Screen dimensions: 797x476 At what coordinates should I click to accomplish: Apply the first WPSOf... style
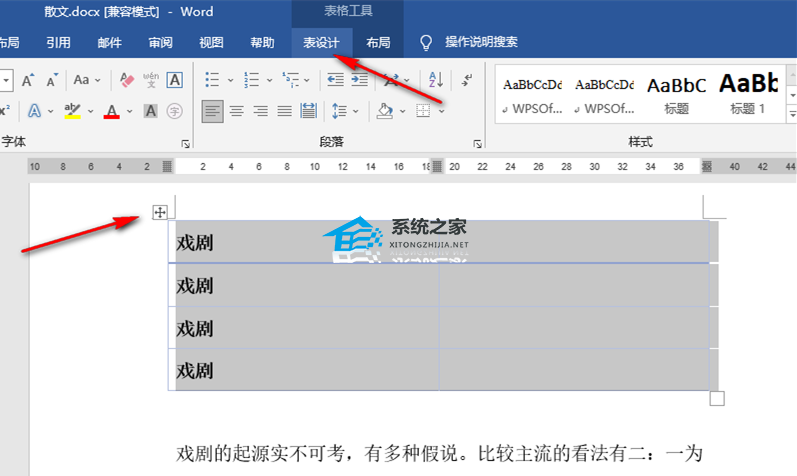[532, 95]
